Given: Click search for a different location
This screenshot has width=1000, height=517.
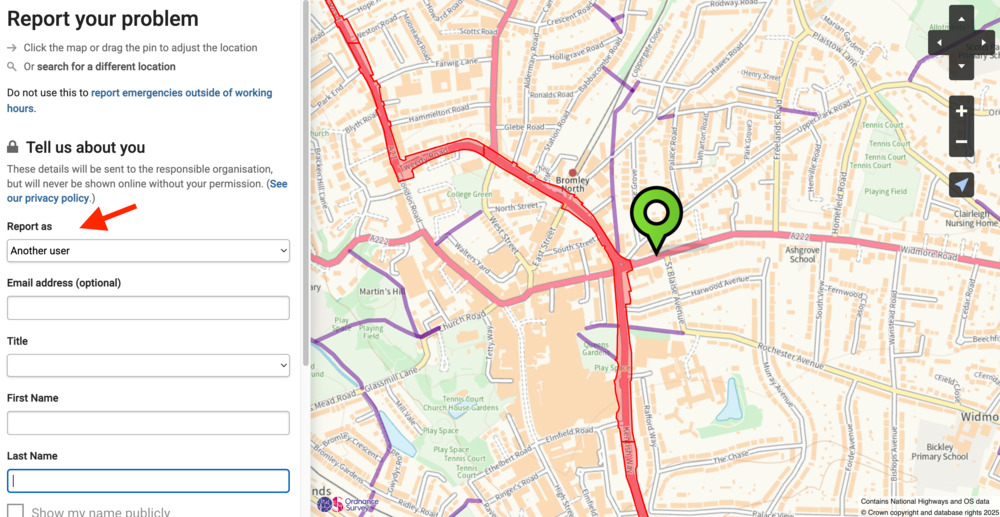Looking at the screenshot, I should pos(106,66).
